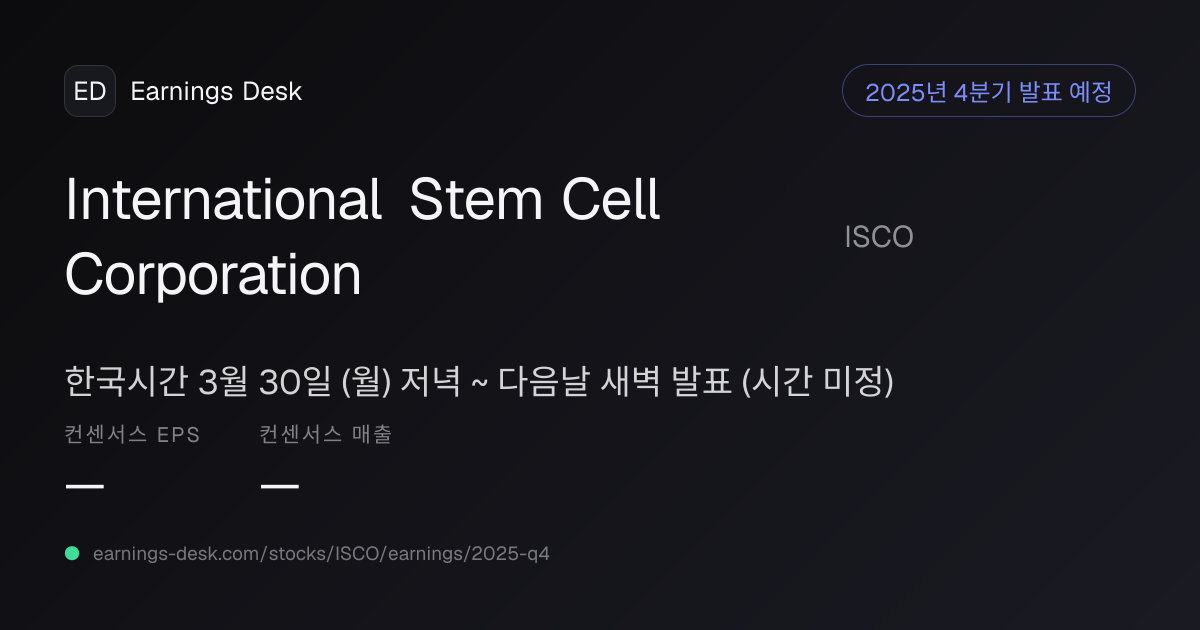This screenshot has height=630, width=1200.
Task: Click the 2025년 4분기 발표 예정 badge
Action: click(989, 91)
